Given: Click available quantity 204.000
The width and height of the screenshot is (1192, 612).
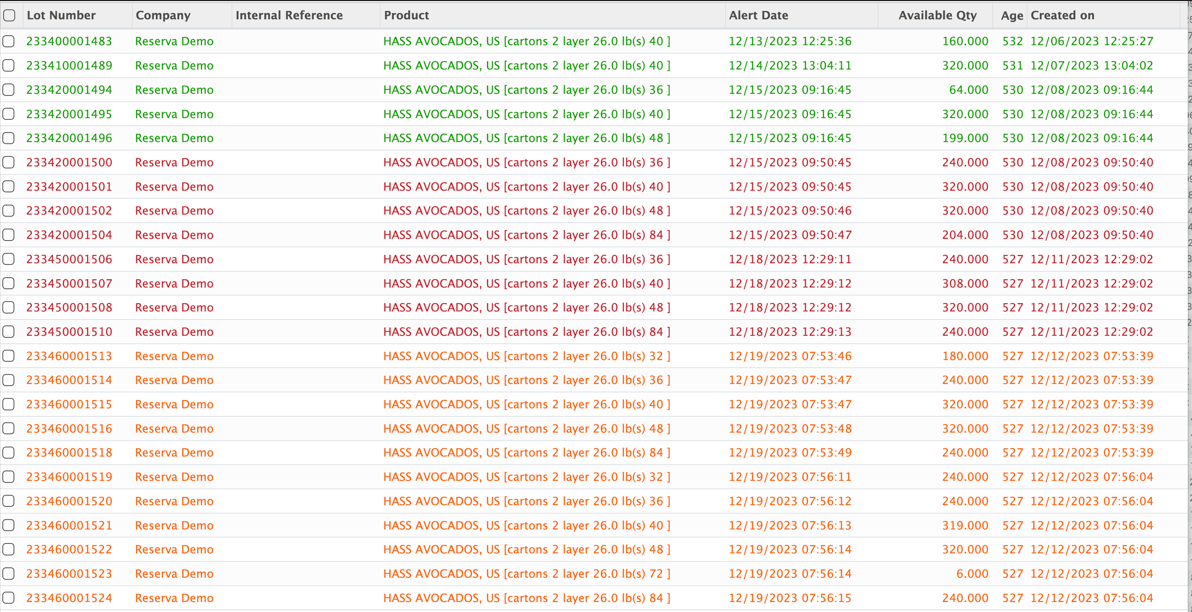Looking at the screenshot, I should (x=965, y=235).
